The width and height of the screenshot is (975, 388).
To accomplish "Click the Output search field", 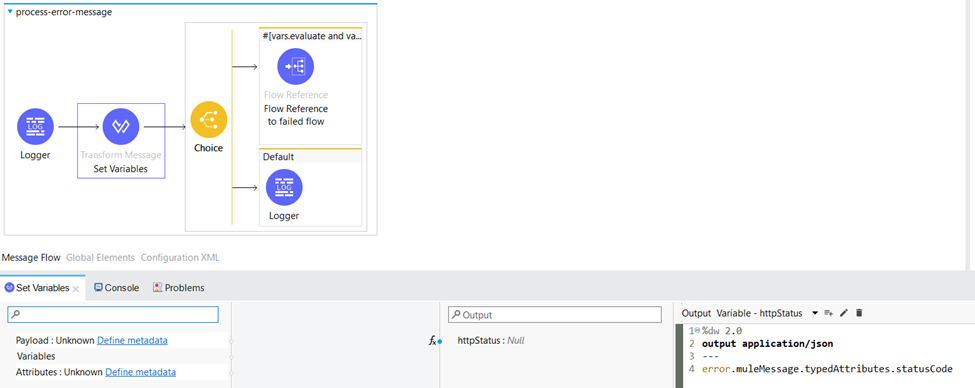I will [555, 315].
